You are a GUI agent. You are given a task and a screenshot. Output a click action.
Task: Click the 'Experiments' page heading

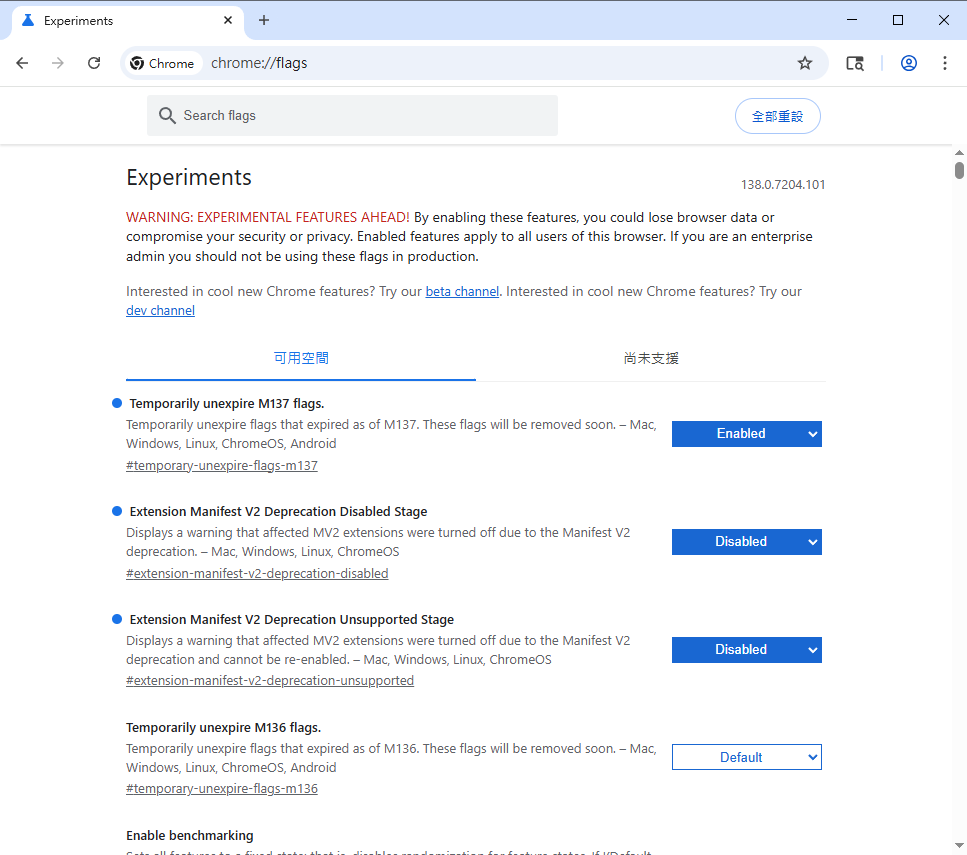coord(189,178)
